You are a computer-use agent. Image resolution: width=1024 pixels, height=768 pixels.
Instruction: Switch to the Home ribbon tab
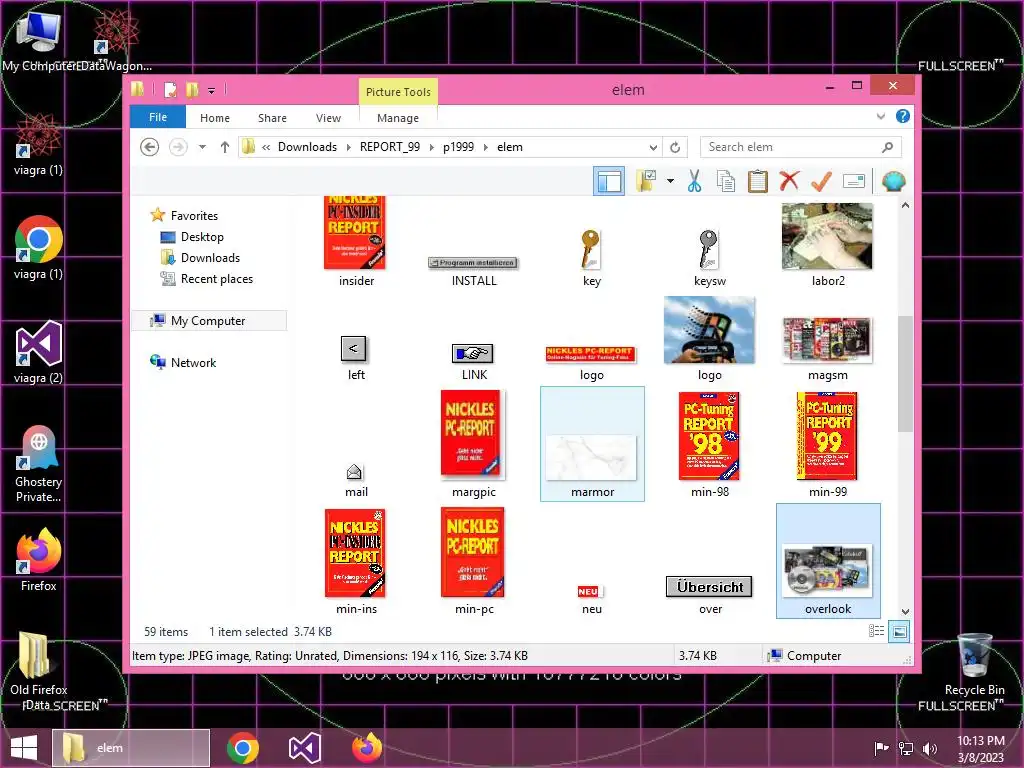point(215,118)
